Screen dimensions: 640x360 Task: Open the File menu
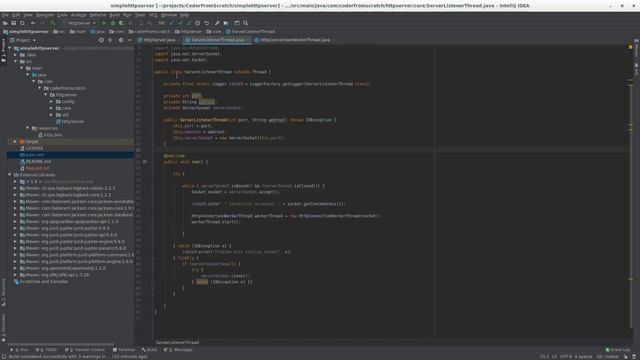pyautogui.click(x=5, y=15)
